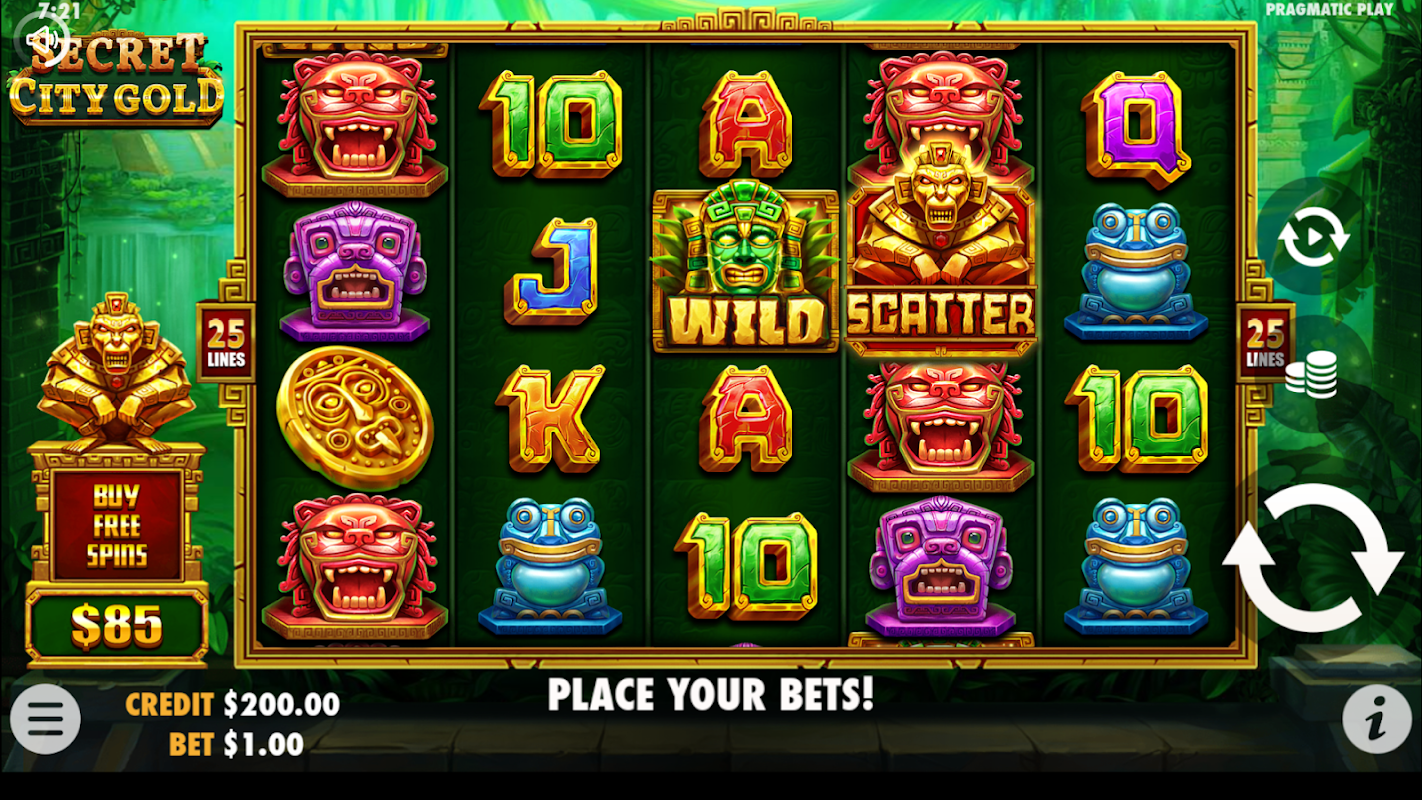Click the Credit $200.00 balance
The image size is (1422, 800).
pos(232,705)
